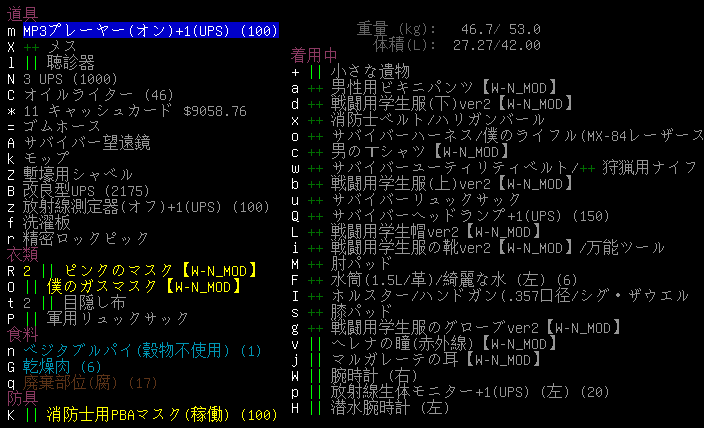The height and width of the screenshot is (428, 704).
Task: Select the highlighted MP3プレーヤー(オン) item
Action: [x=150, y=31]
